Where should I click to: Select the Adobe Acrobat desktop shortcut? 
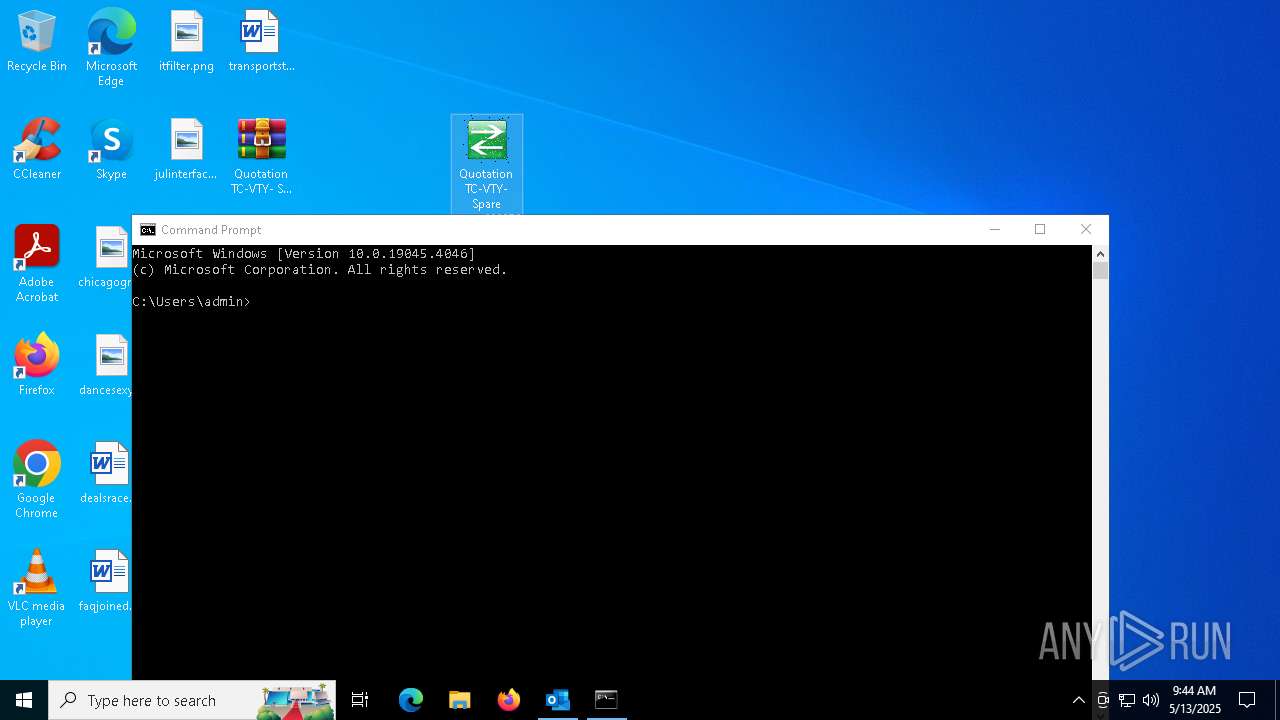pos(37,264)
